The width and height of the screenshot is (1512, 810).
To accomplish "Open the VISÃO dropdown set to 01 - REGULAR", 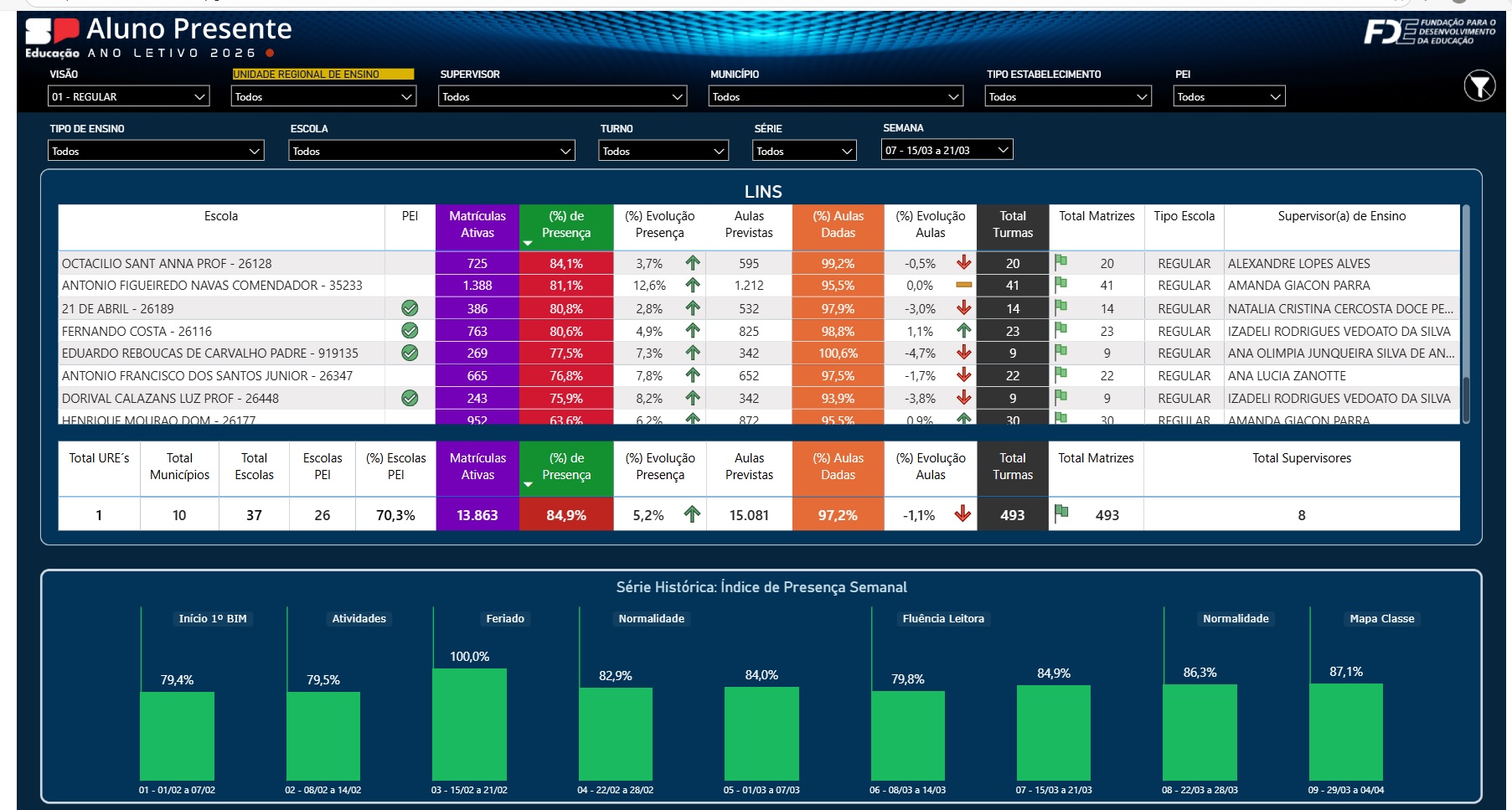I will click(x=128, y=97).
